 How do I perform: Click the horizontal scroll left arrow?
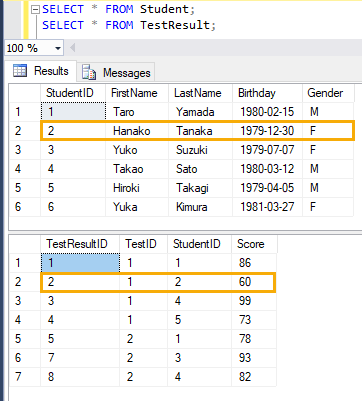(73, 48)
